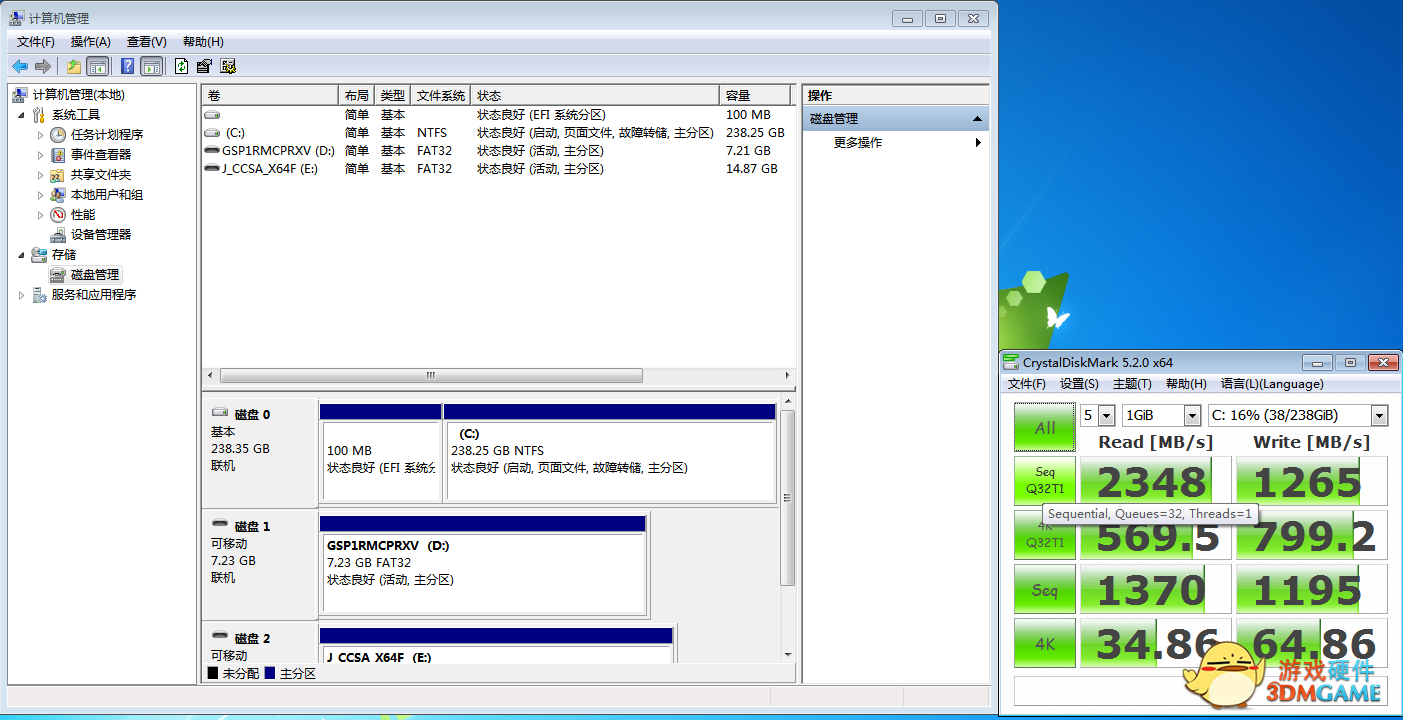Click the Refresh toolbar icon
This screenshot has width=1403, height=720.
click(x=181, y=67)
